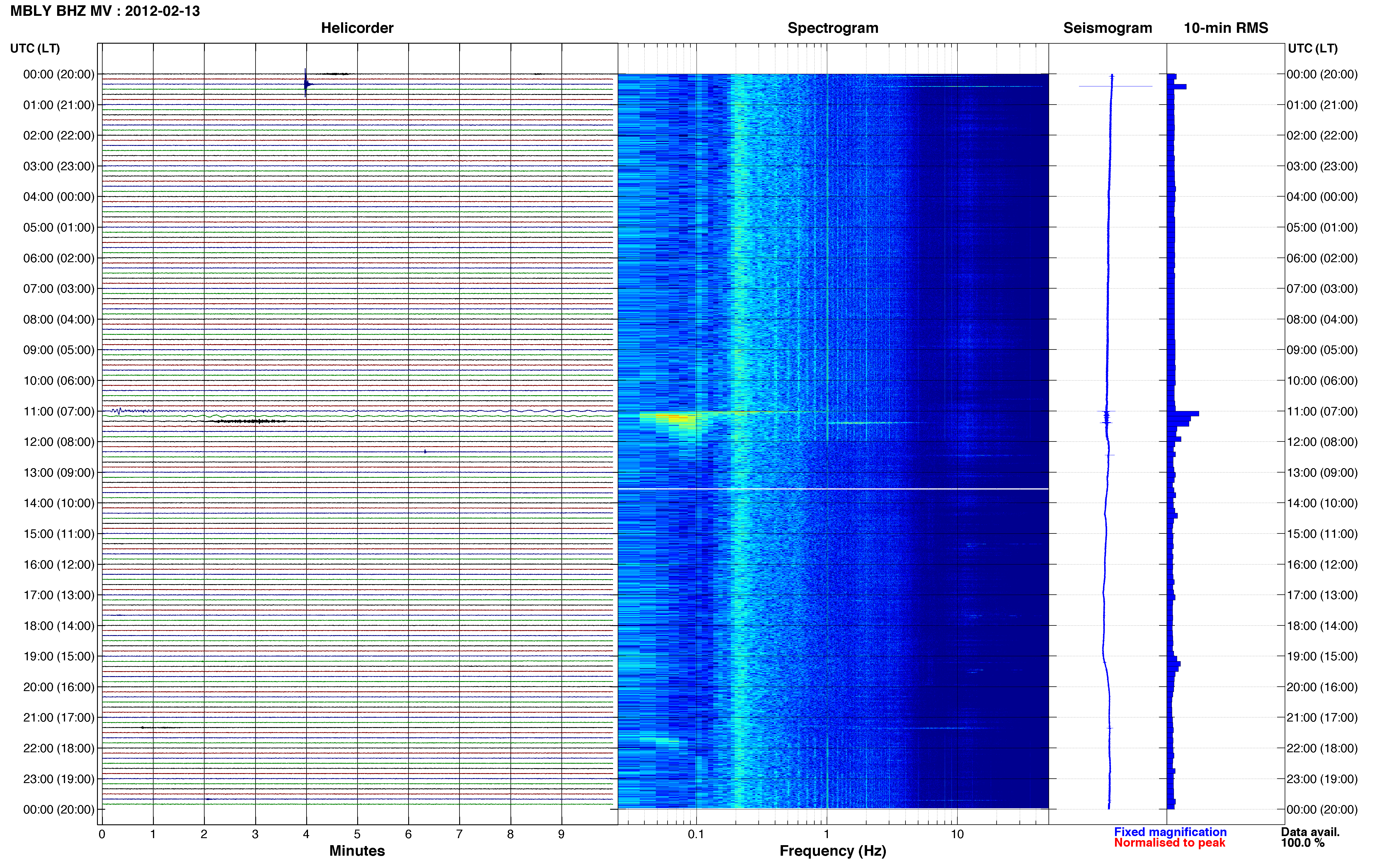Click the minute '9' tick label under helicorder
The height and width of the screenshot is (868, 1389).
561,834
